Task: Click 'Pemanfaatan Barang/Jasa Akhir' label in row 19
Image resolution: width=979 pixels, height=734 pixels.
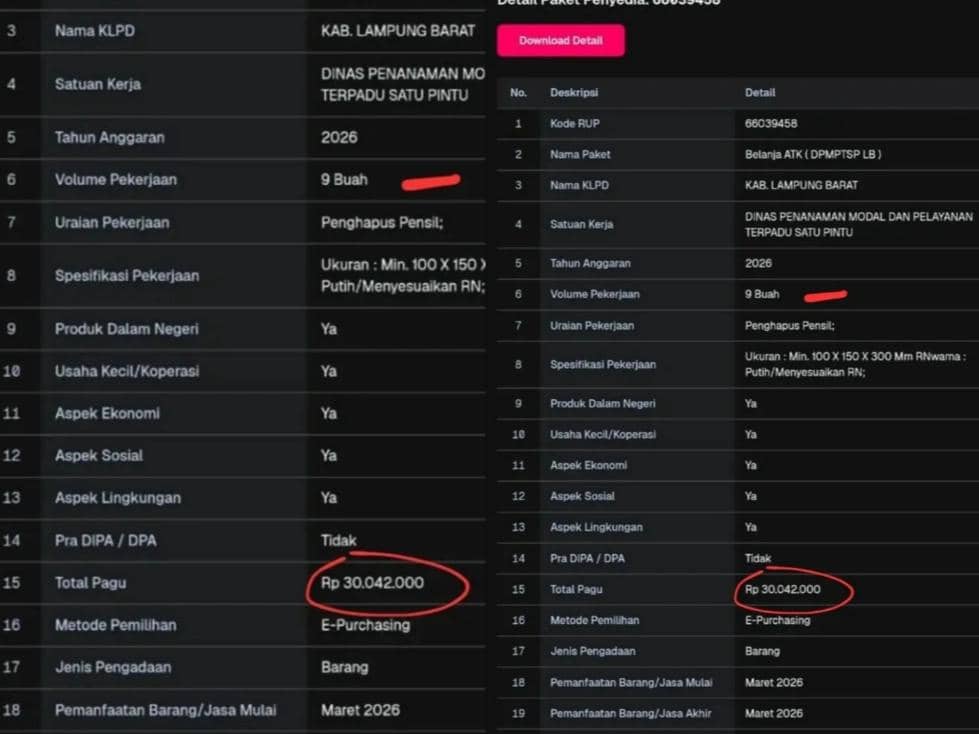Action: click(631, 713)
